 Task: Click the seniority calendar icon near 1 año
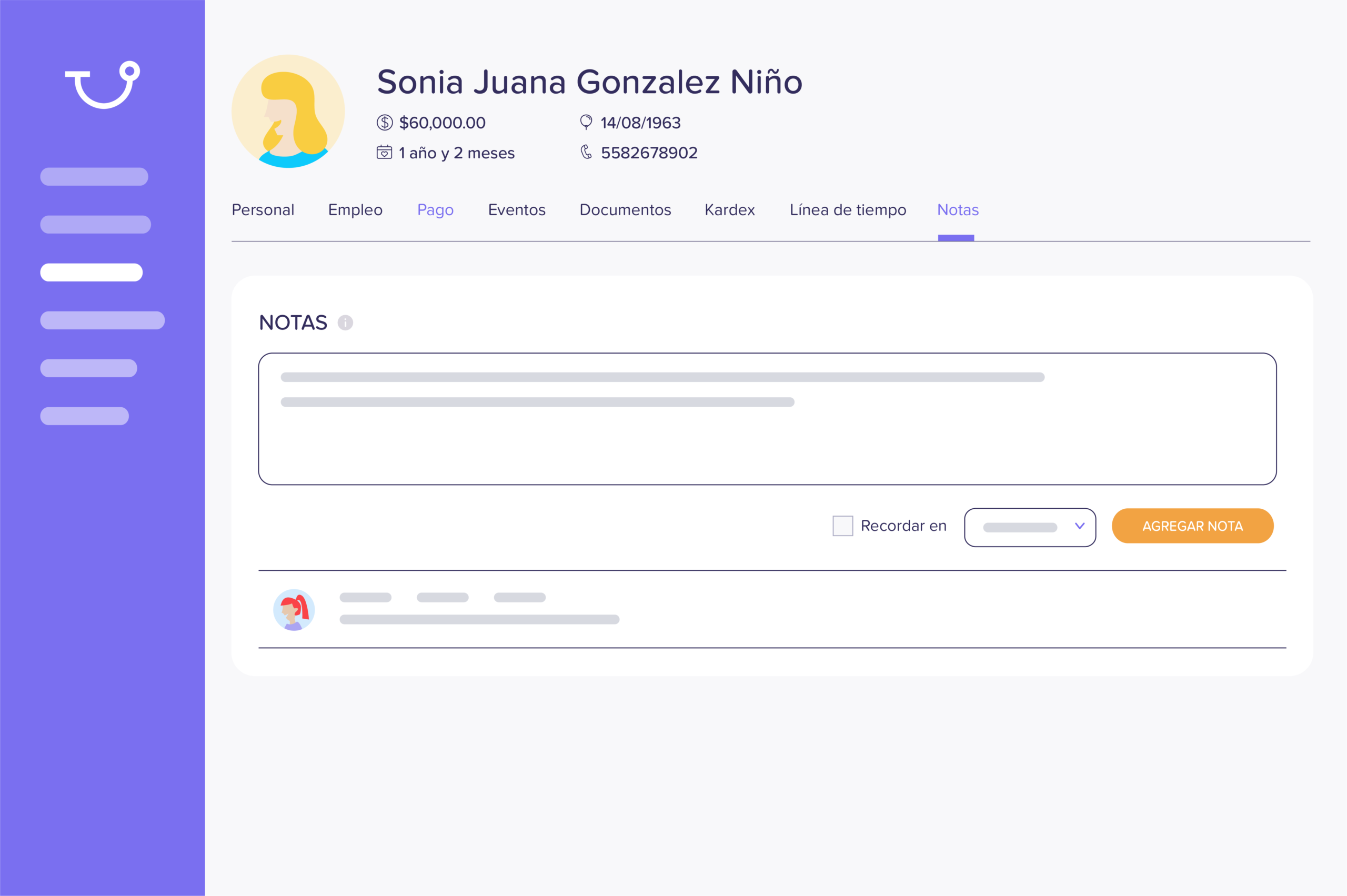tap(385, 152)
